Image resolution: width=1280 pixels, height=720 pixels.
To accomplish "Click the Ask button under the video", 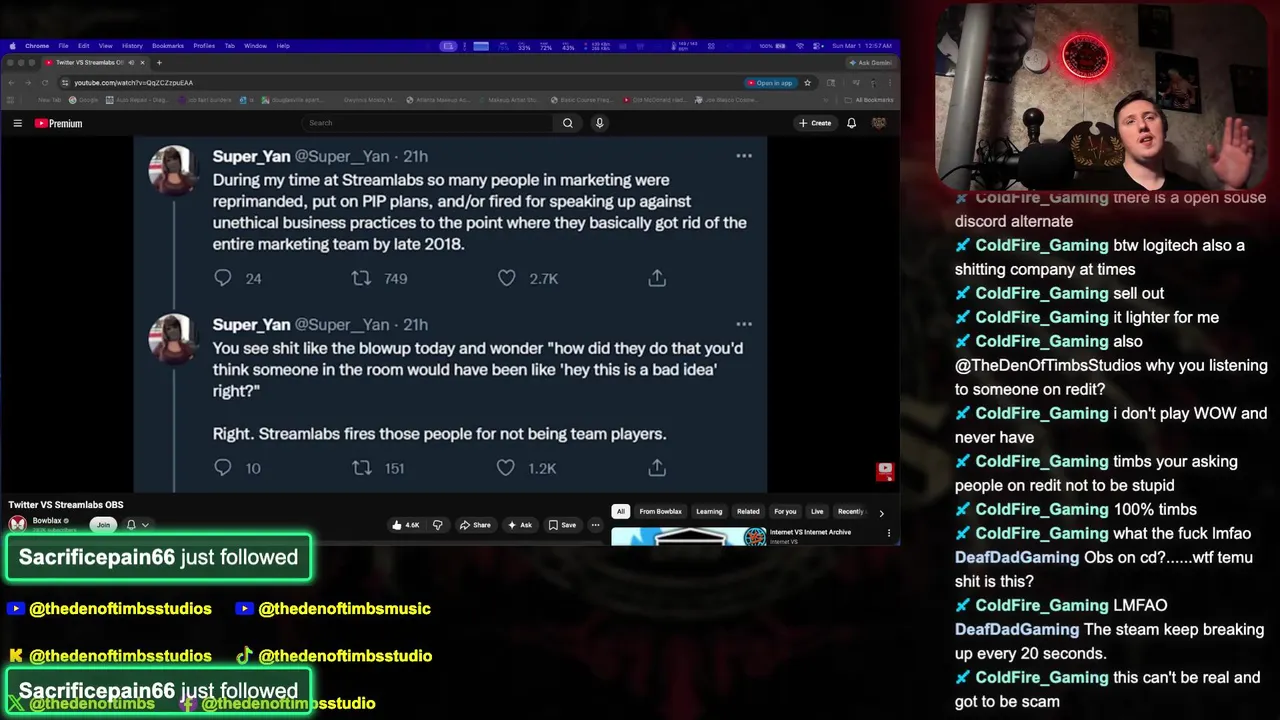I will [520, 525].
